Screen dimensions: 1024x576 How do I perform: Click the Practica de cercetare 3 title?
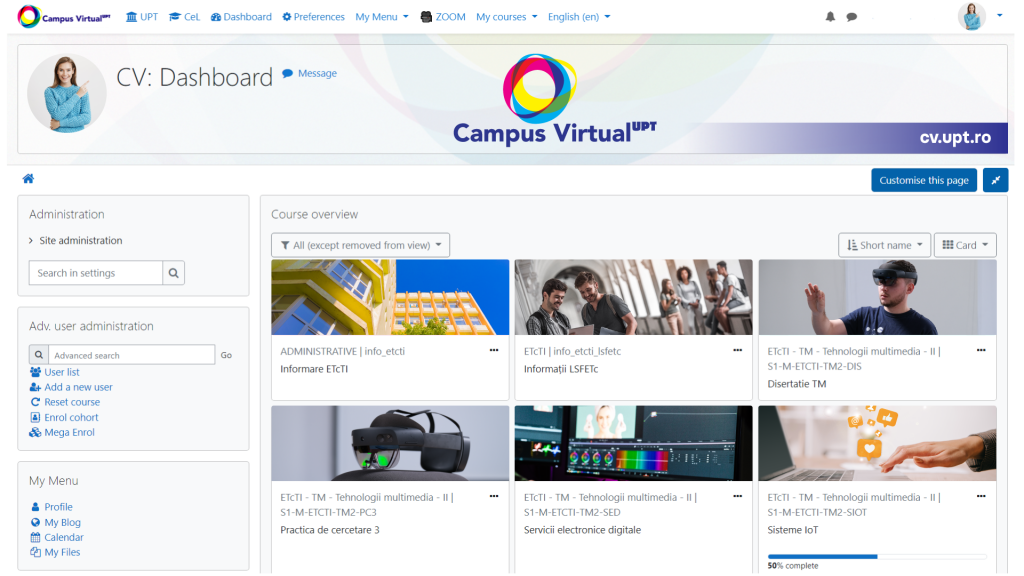(330, 530)
